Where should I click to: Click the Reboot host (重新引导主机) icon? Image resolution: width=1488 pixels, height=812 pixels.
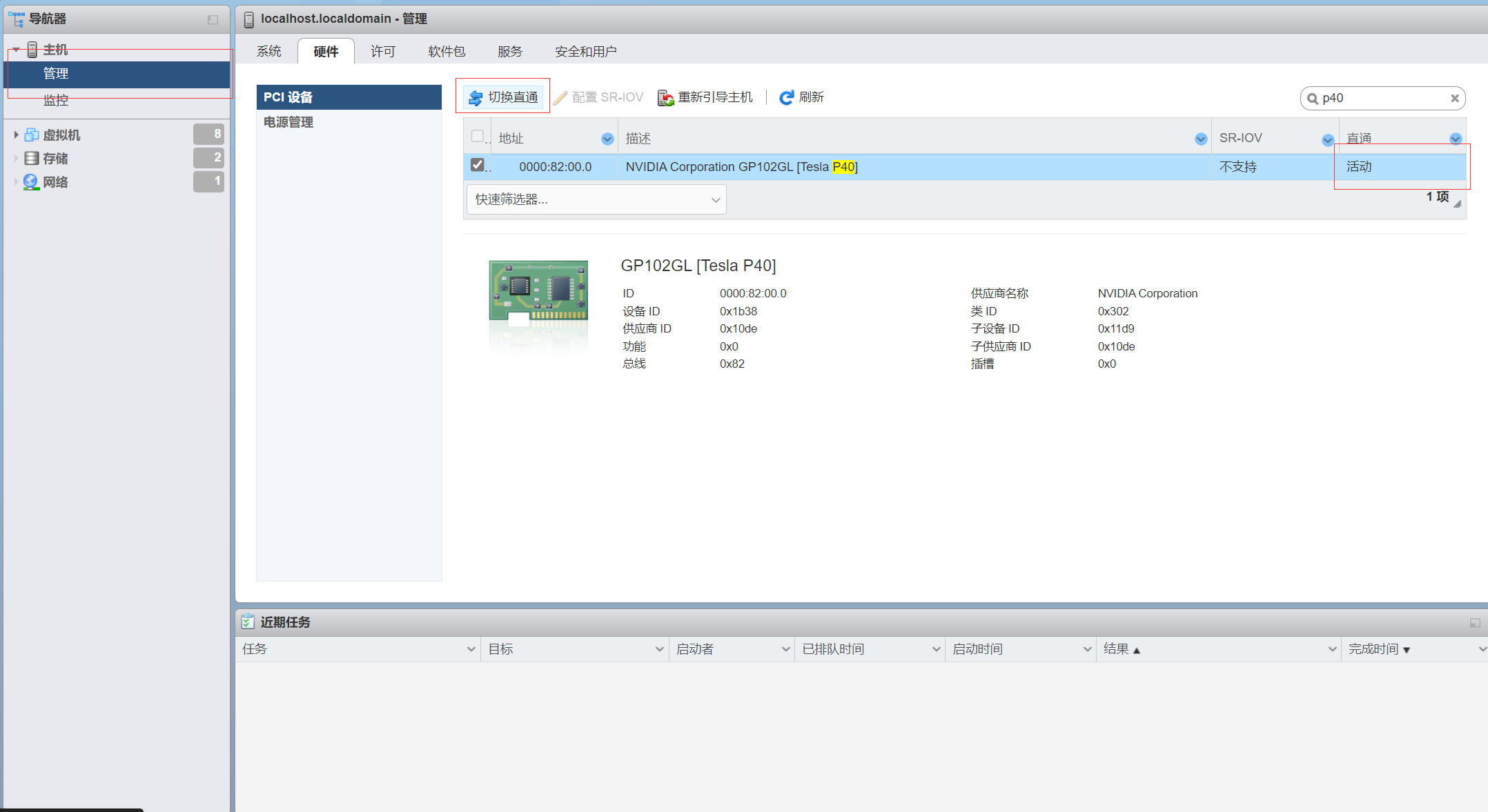(665, 98)
